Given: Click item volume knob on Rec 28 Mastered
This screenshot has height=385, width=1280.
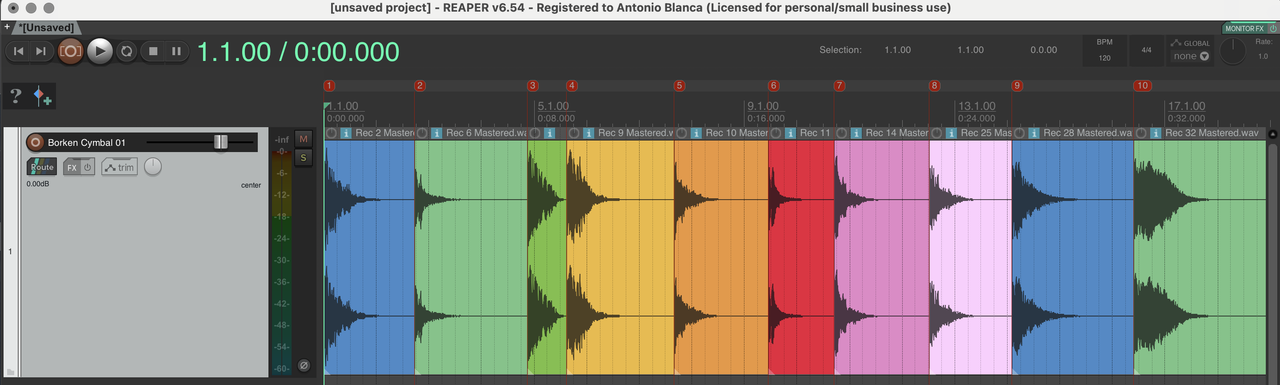Looking at the screenshot, I should pyautogui.click(x=1019, y=133).
